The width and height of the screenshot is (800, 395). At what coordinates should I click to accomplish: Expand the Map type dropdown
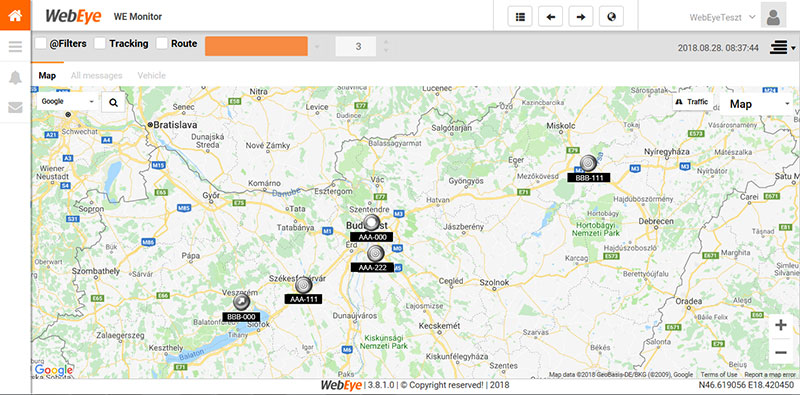tap(756, 104)
